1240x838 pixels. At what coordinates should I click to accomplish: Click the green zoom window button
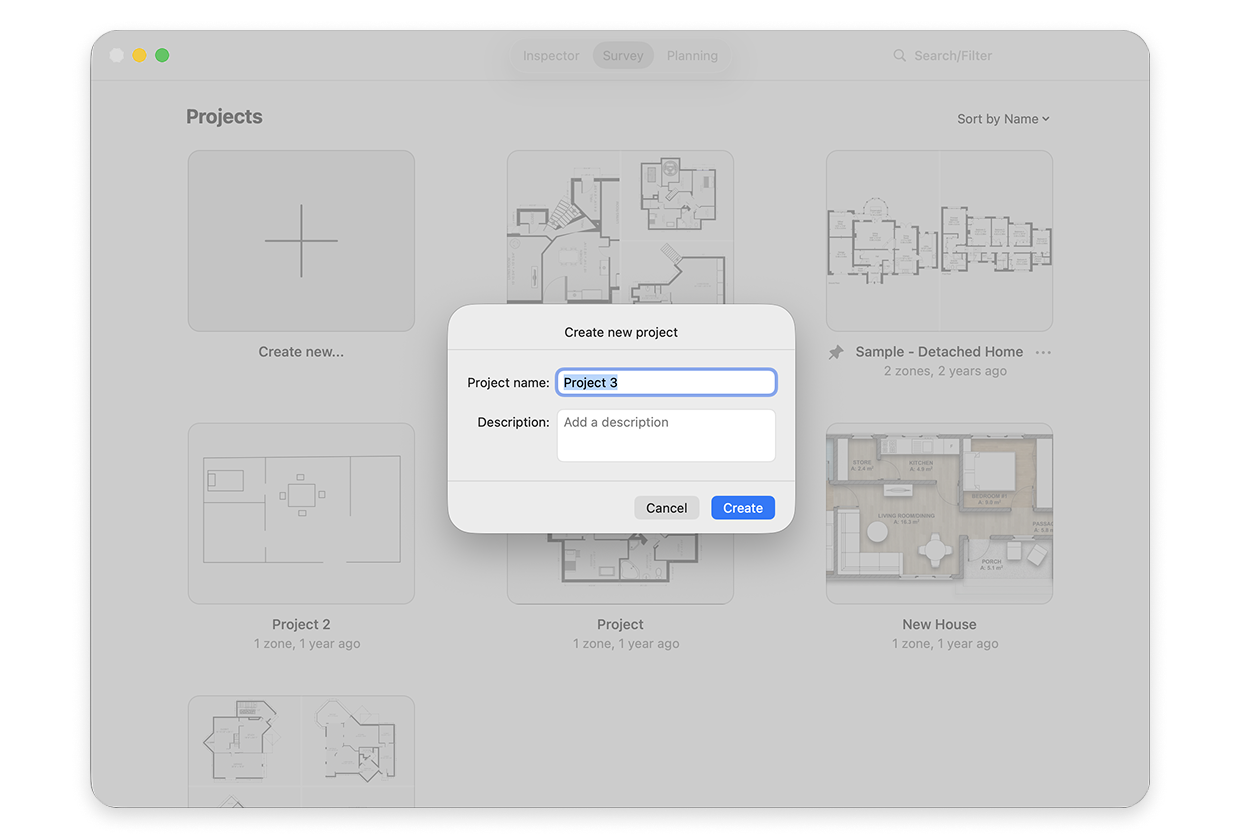(162, 55)
